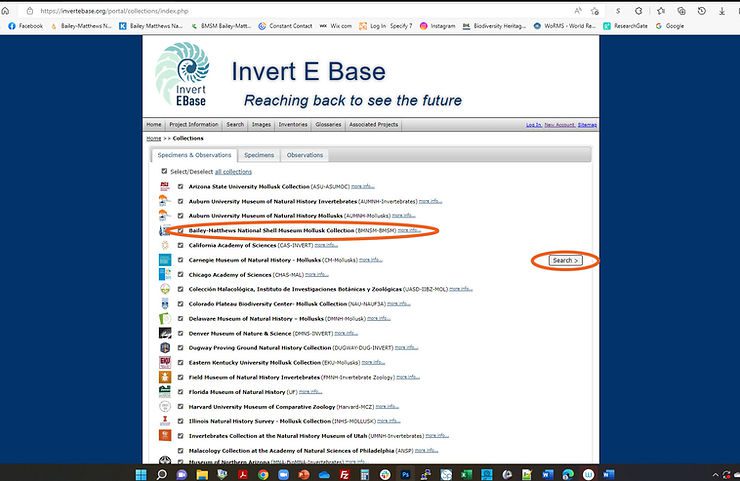Open the Facebook bookmark
Viewport: 740px width, 481px height.
25,26
